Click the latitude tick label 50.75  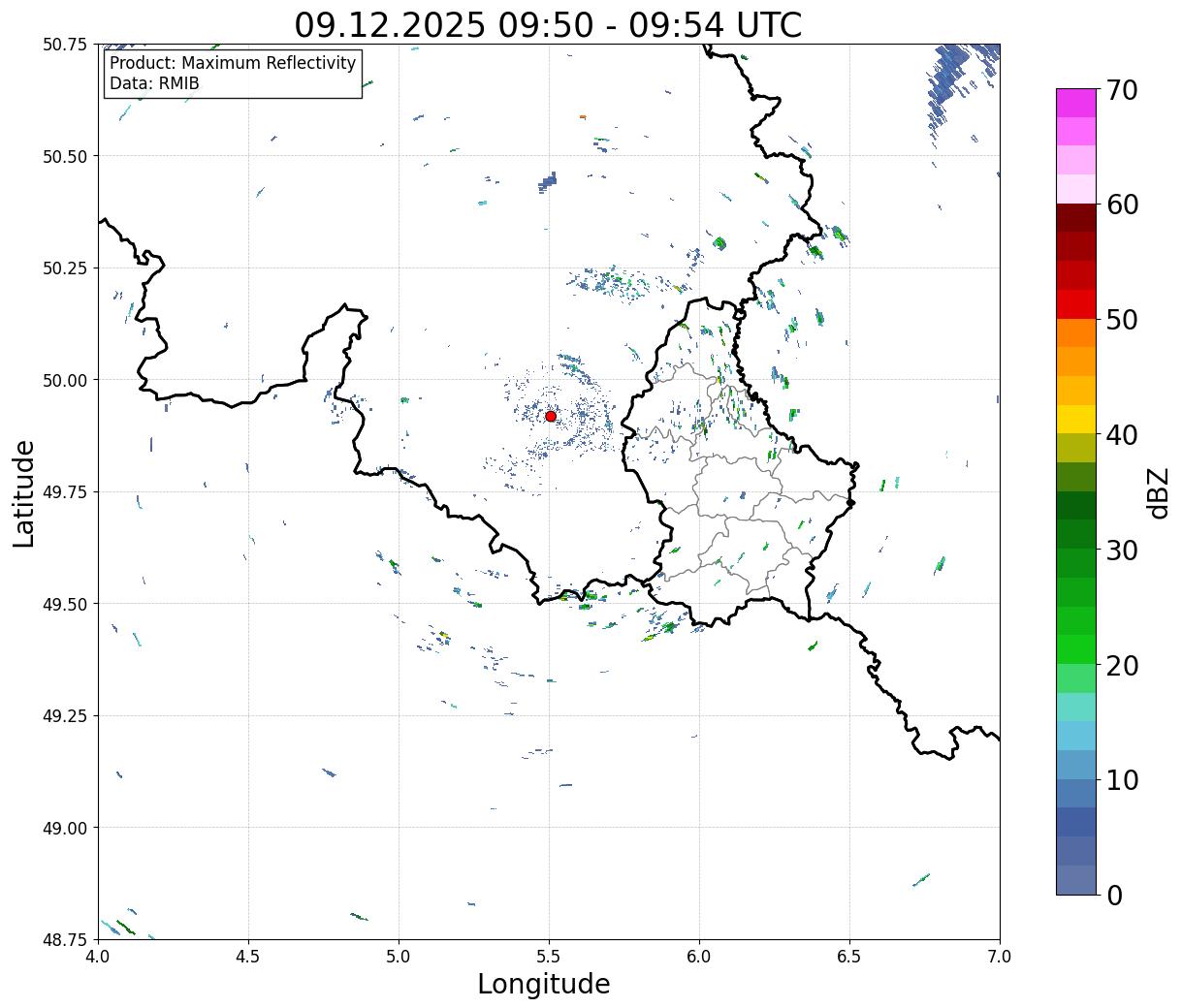pos(65,45)
